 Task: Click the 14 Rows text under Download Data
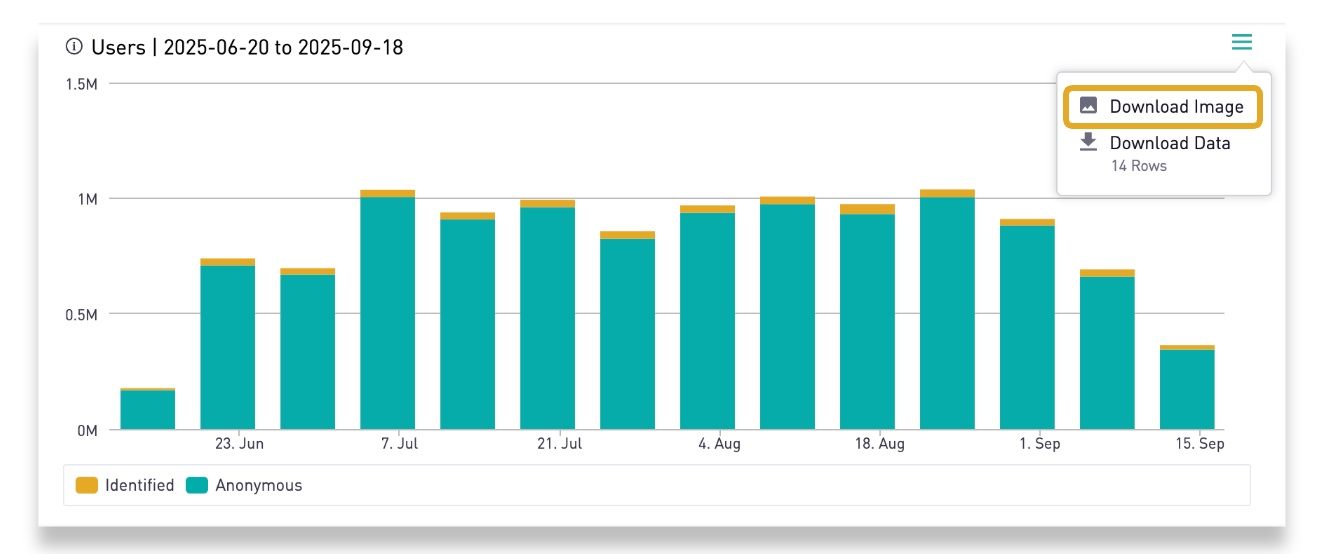click(1138, 166)
